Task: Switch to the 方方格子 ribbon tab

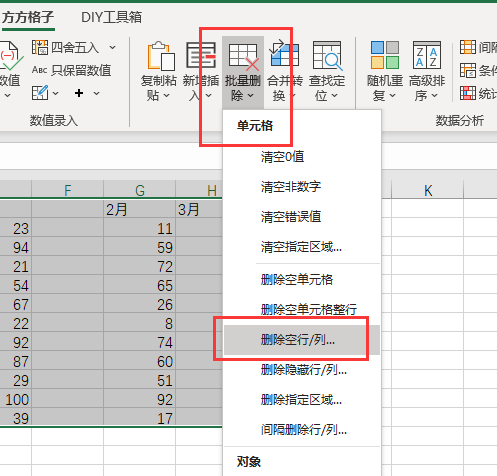Action: click(x=28, y=17)
